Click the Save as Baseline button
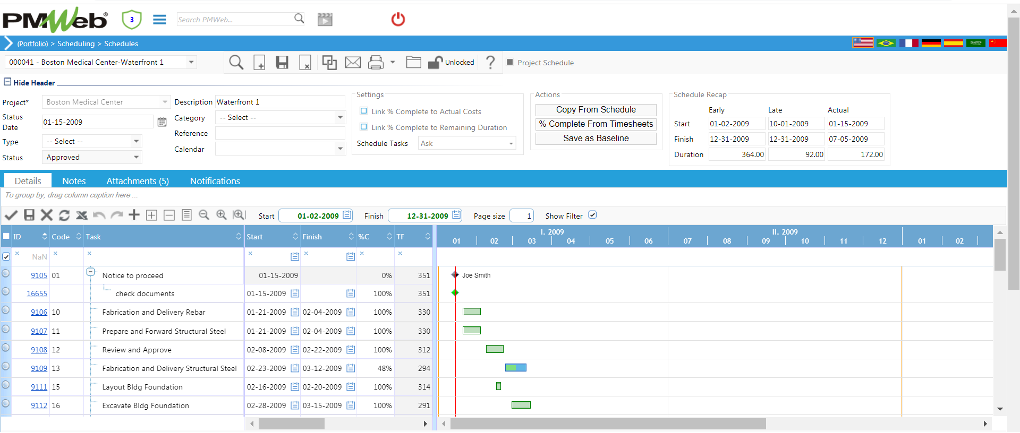This screenshot has height=433, width=1020. (596, 138)
